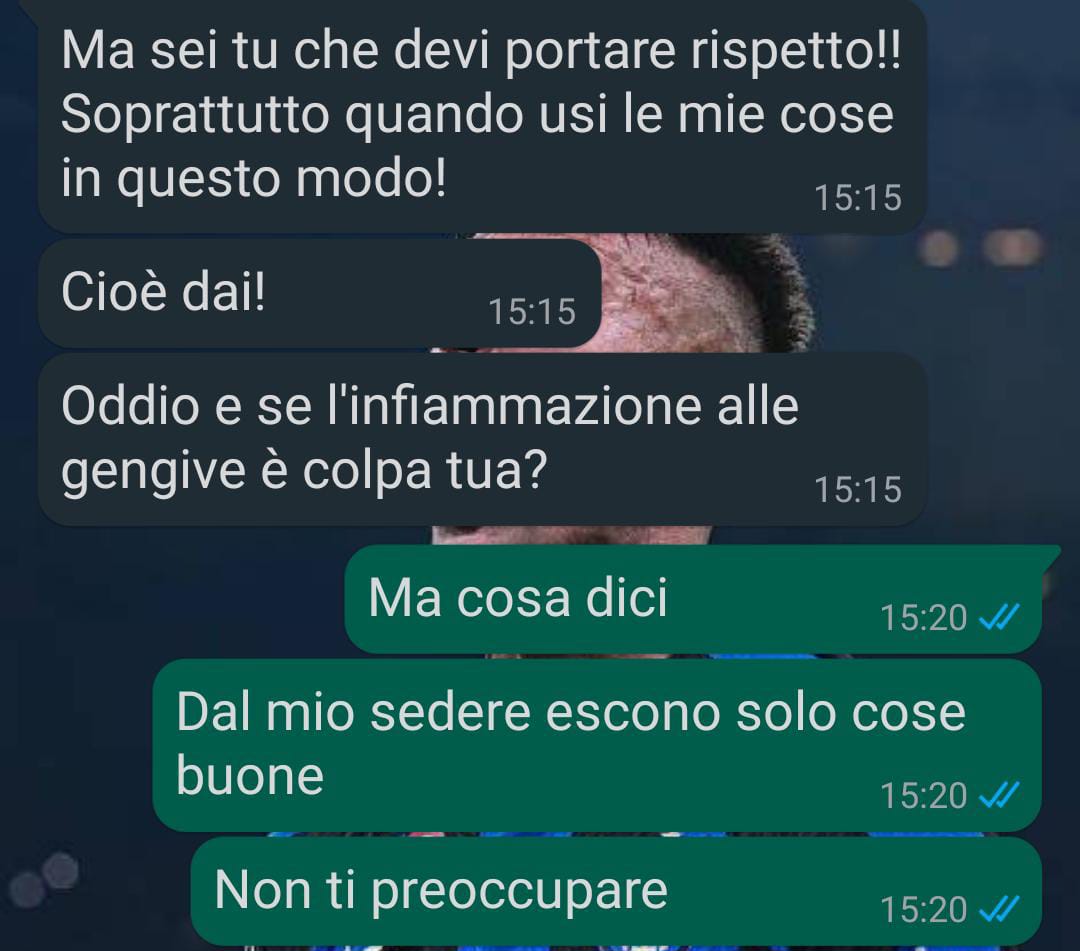The width and height of the screenshot is (1080, 951).
Task: Tap the word 'buone' in the green bubble
Action: tap(249, 775)
